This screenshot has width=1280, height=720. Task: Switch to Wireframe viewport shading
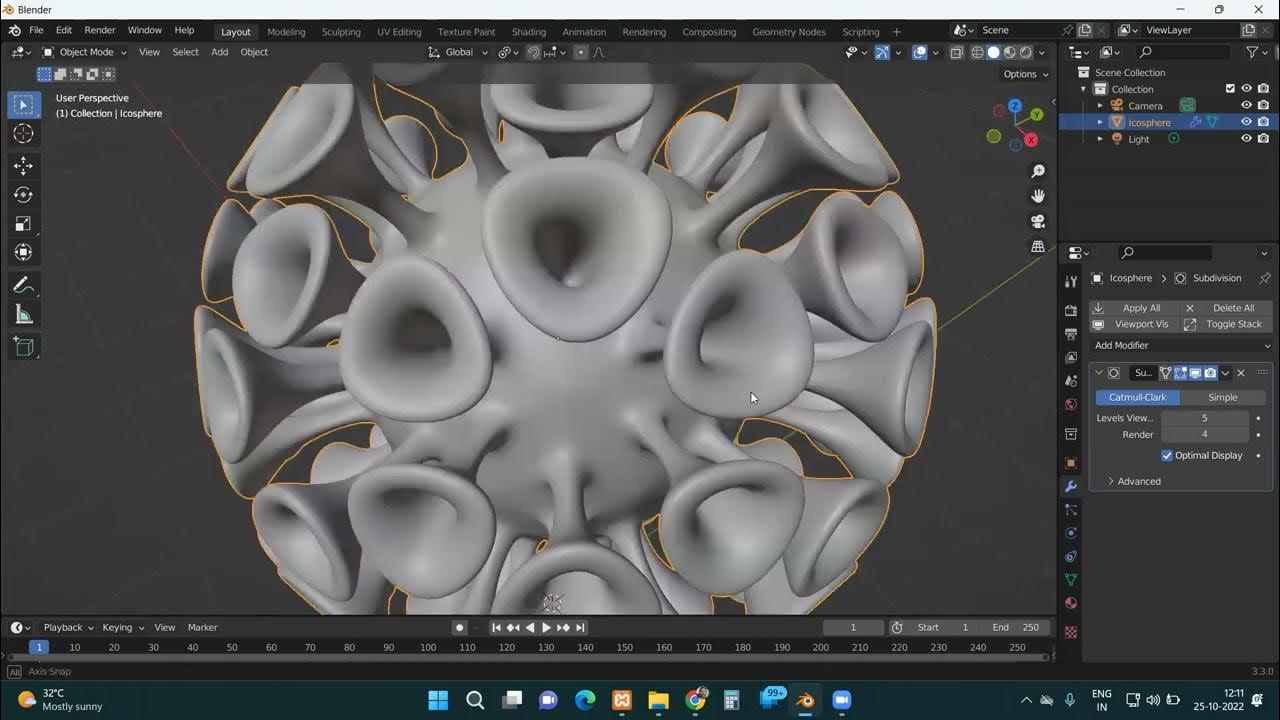click(x=978, y=52)
